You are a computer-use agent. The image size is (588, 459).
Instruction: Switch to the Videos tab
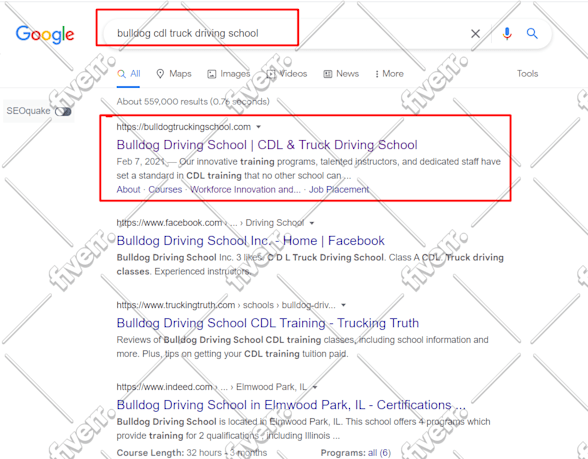(287, 74)
